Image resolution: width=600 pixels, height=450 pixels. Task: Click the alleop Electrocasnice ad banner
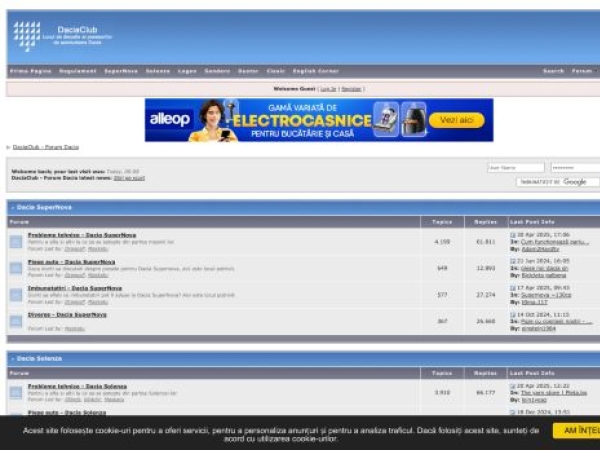319,120
